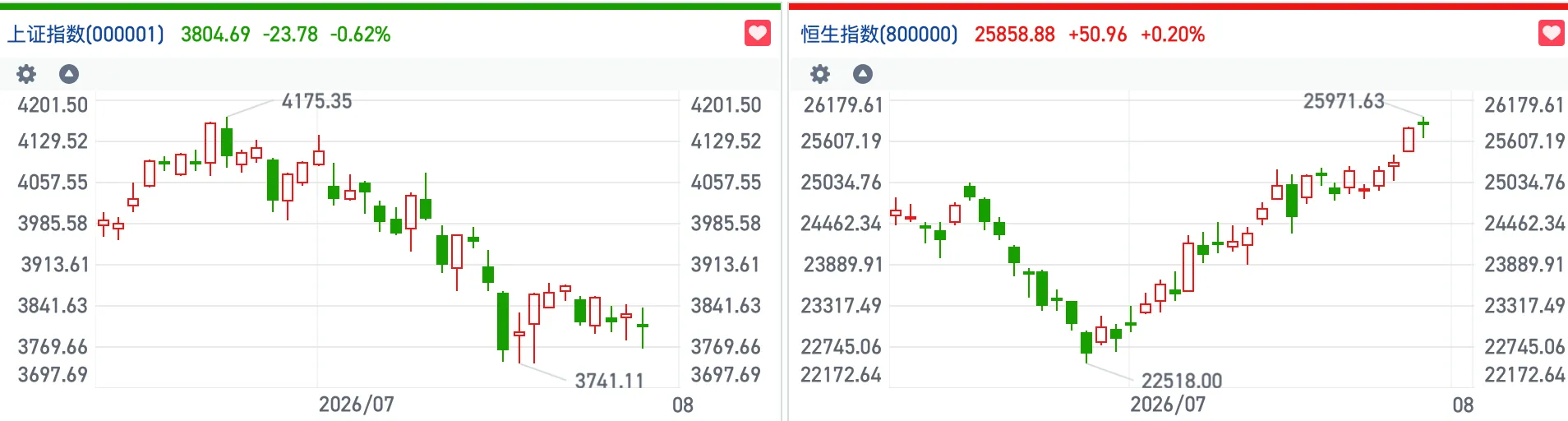The image size is (1568, 421).
Task: Click the 08 month label on Shanghai chart
Action: 683,405
